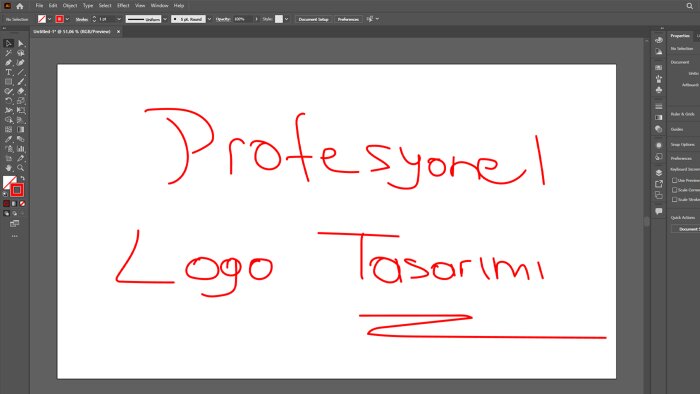Image resolution: width=700 pixels, height=394 pixels.
Task: Select the Lasso tool
Action: pyautogui.click(x=21, y=53)
